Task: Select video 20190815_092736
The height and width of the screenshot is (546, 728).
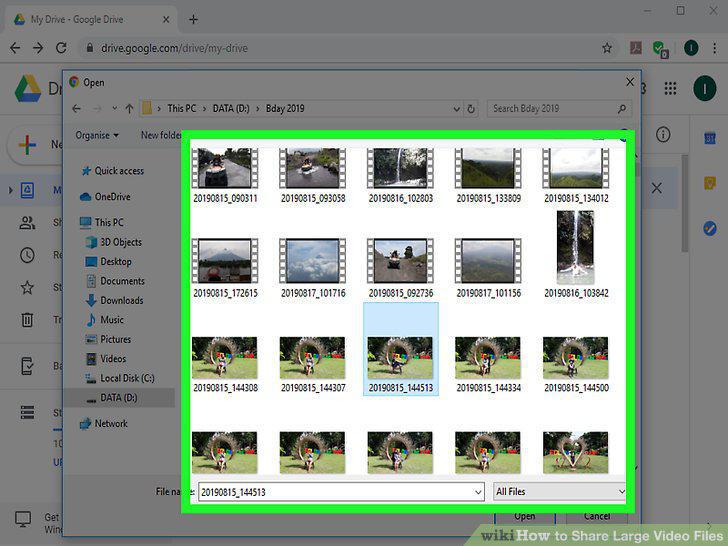Action: (x=401, y=268)
